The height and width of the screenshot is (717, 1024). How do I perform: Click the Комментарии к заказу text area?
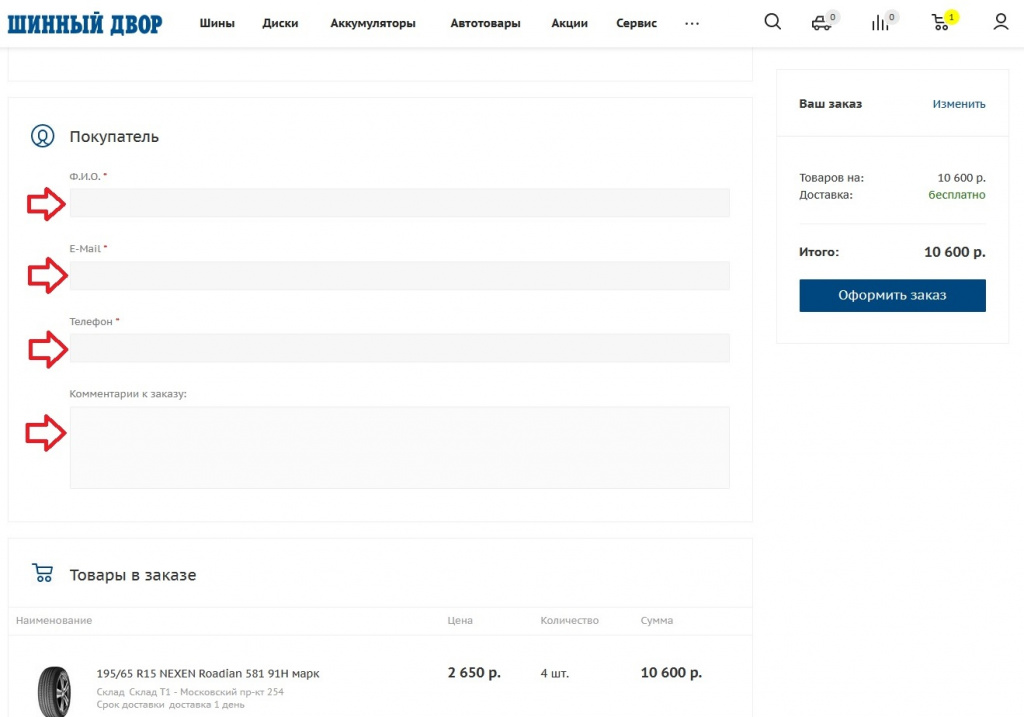[399, 447]
